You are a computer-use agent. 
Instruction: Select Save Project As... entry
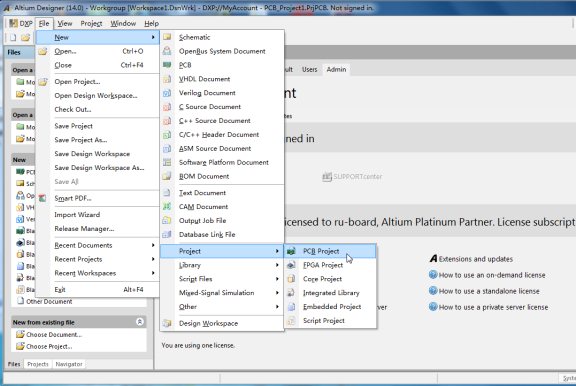click(x=97, y=140)
